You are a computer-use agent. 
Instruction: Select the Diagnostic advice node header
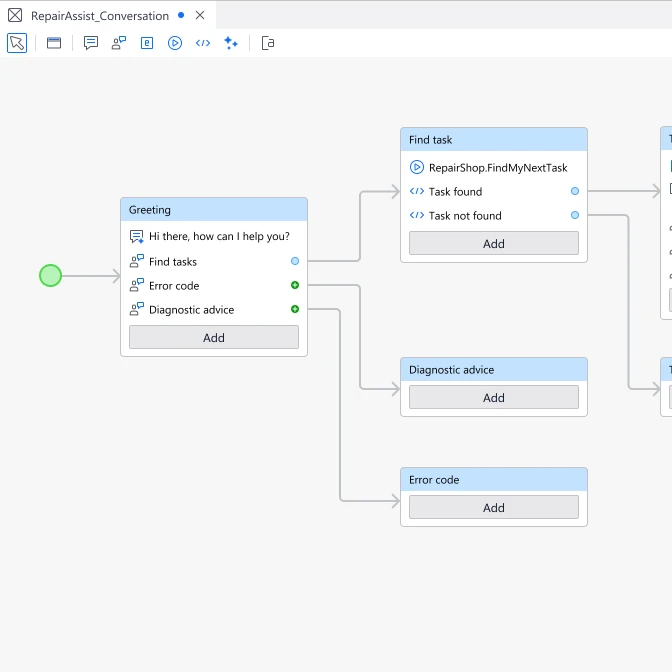(494, 369)
